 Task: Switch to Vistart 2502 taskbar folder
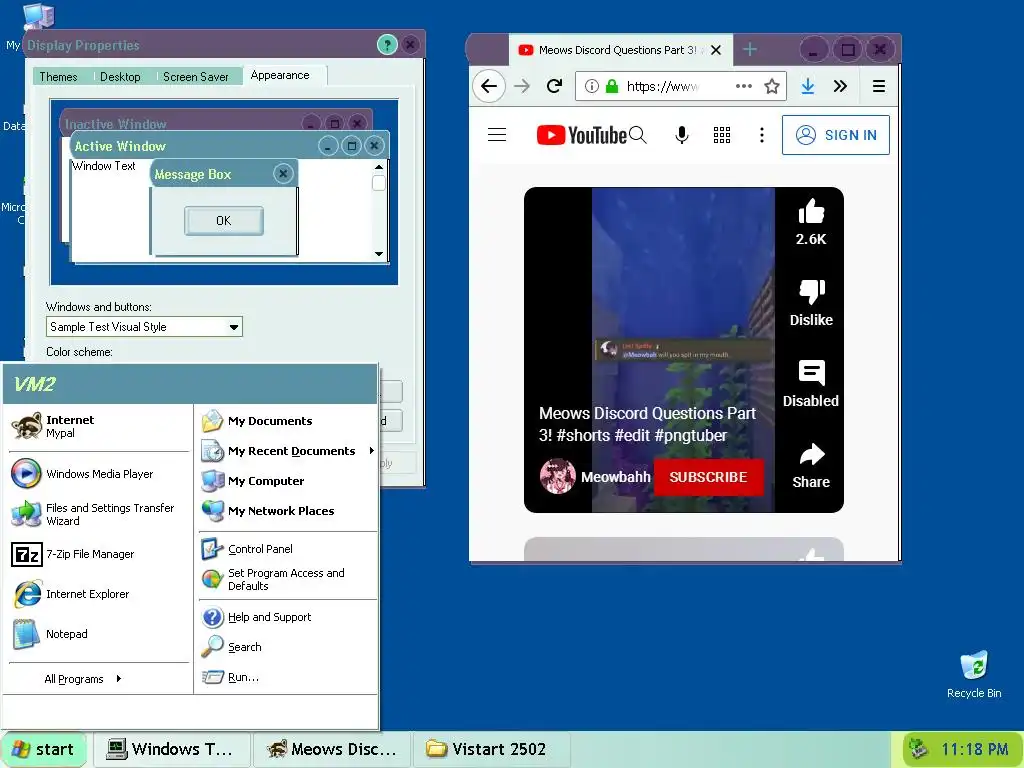point(492,749)
